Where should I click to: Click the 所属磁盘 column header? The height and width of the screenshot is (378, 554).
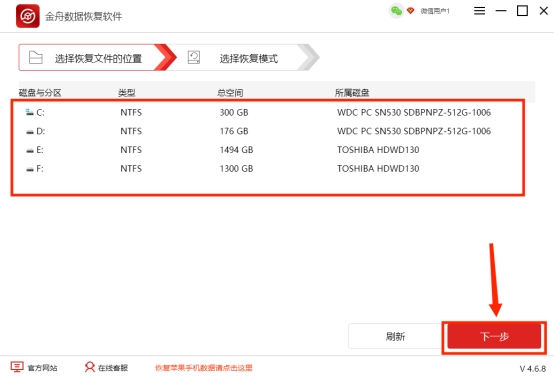(x=352, y=93)
